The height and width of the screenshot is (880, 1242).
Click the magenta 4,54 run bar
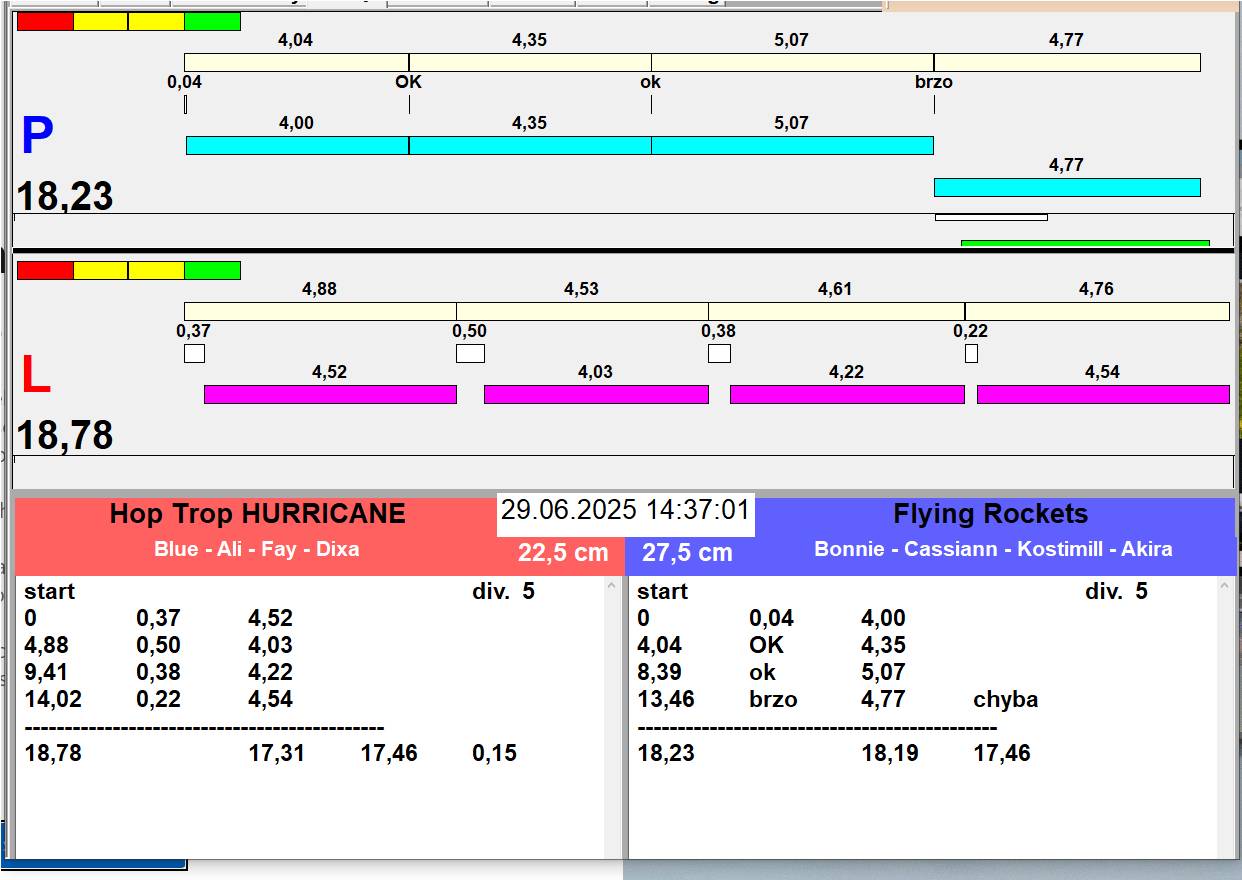click(x=1102, y=394)
